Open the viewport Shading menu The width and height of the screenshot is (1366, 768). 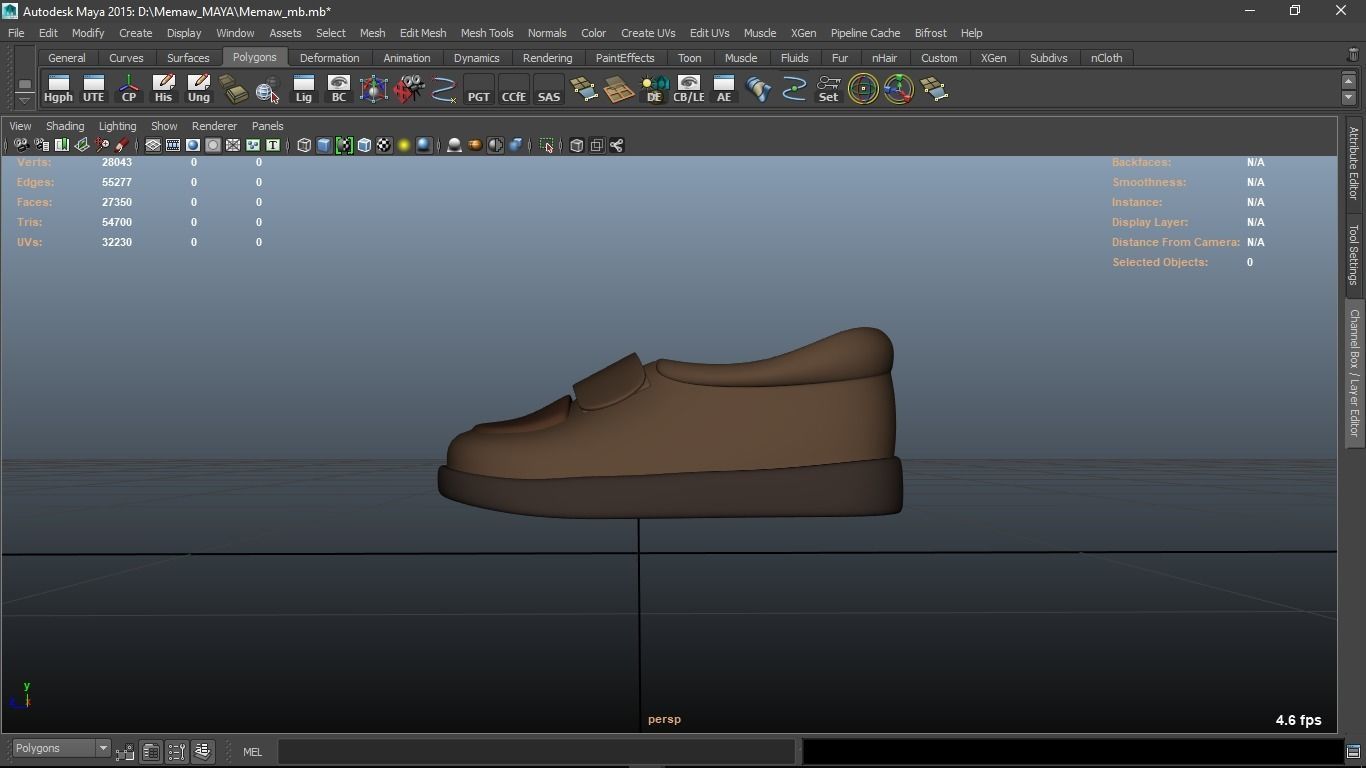pyautogui.click(x=65, y=126)
